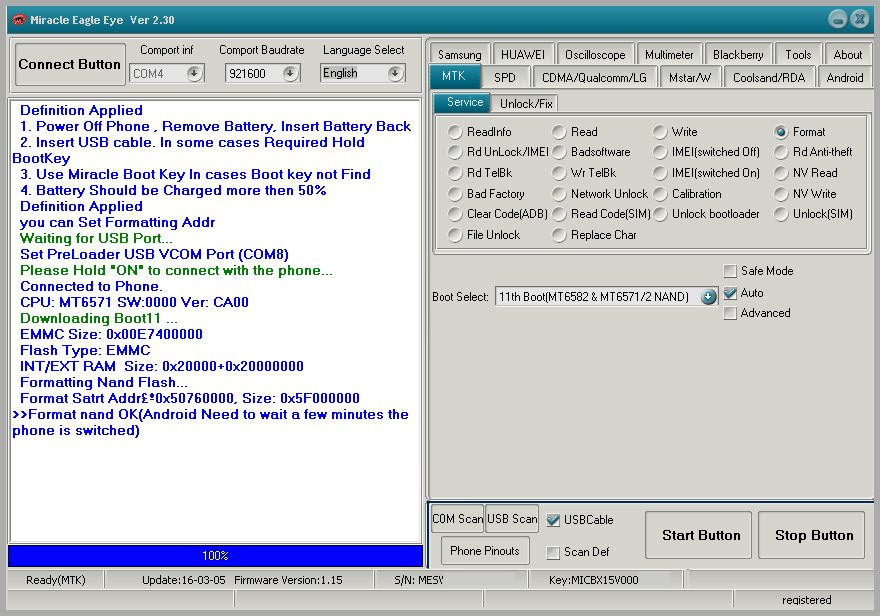
Task: Click the Connect Button
Action: [70, 65]
